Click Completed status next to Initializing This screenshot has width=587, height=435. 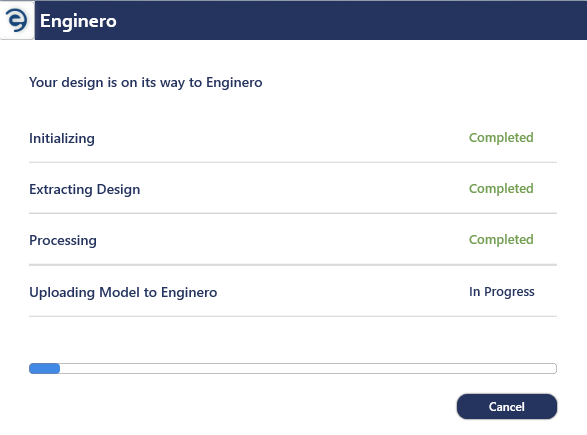501,138
